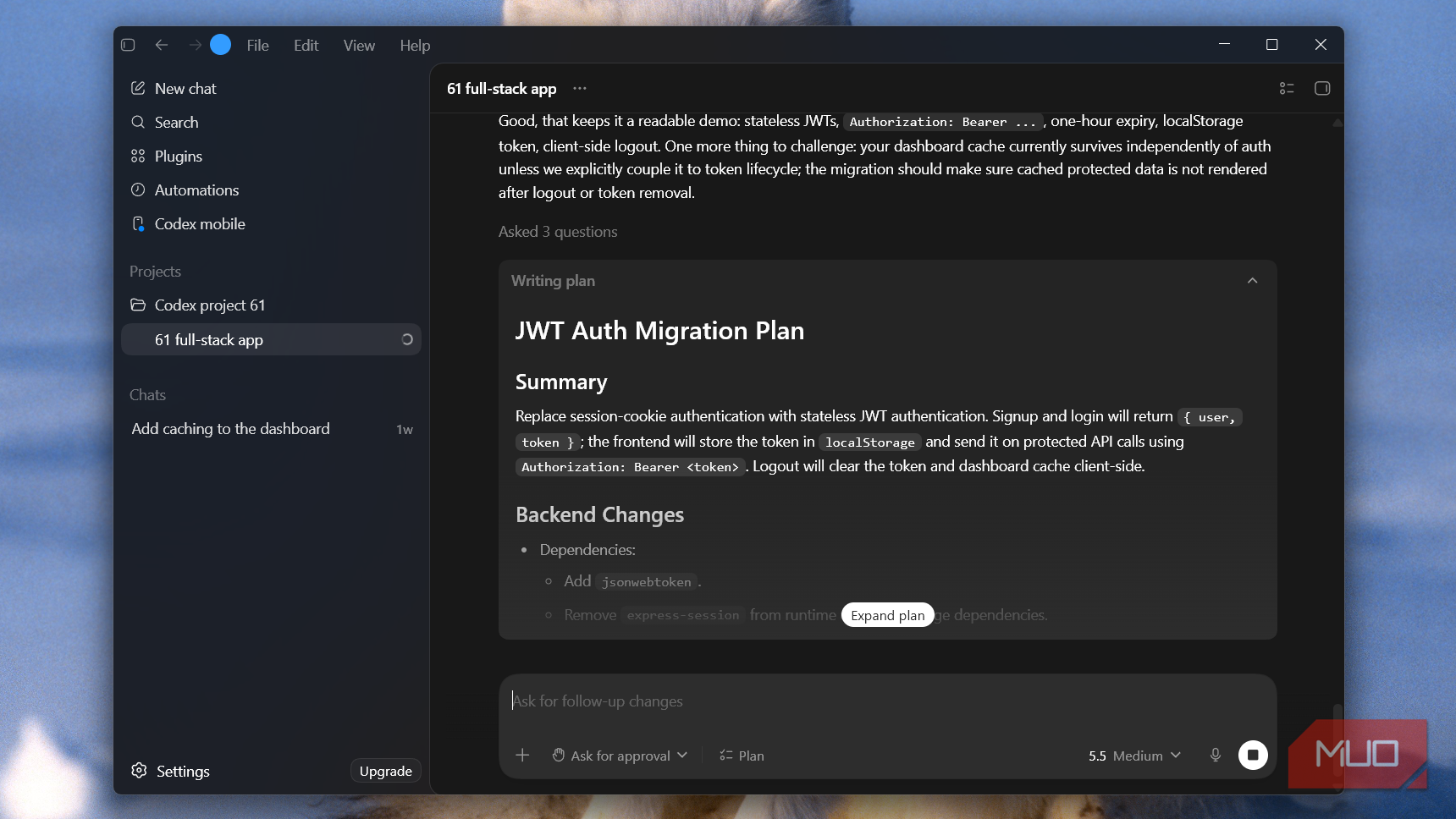
Task: Toggle the sidebar panel icon
Action: coord(128,45)
